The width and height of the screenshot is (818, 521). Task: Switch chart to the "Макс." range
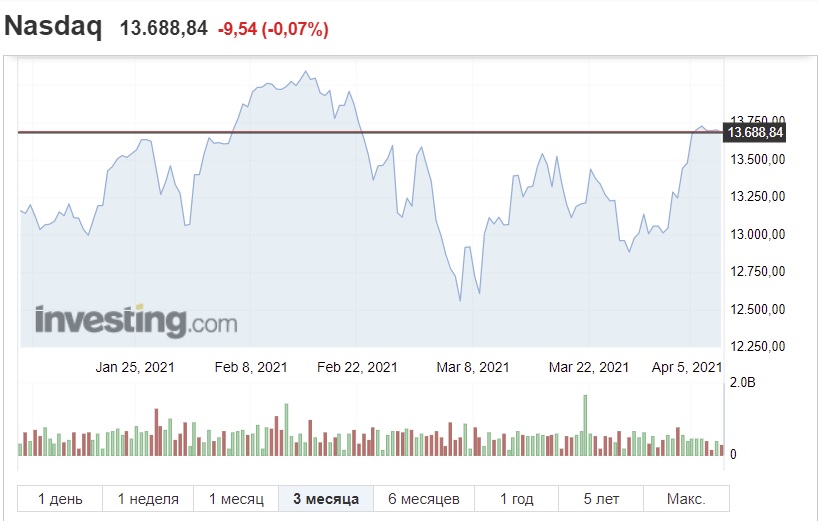[x=685, y=498]
